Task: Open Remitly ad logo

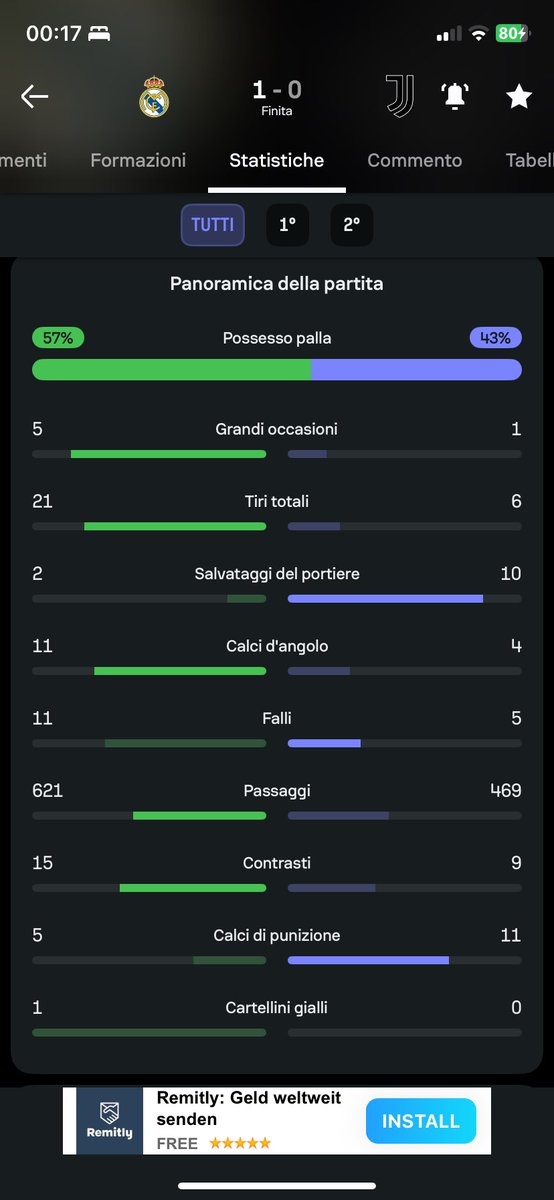Action: click(109, 1121)
